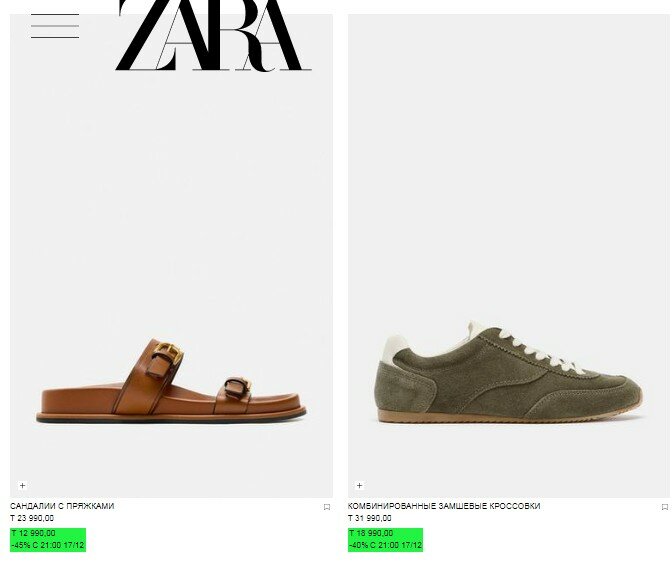Click original price T 31 990,00

click(370, 518)
